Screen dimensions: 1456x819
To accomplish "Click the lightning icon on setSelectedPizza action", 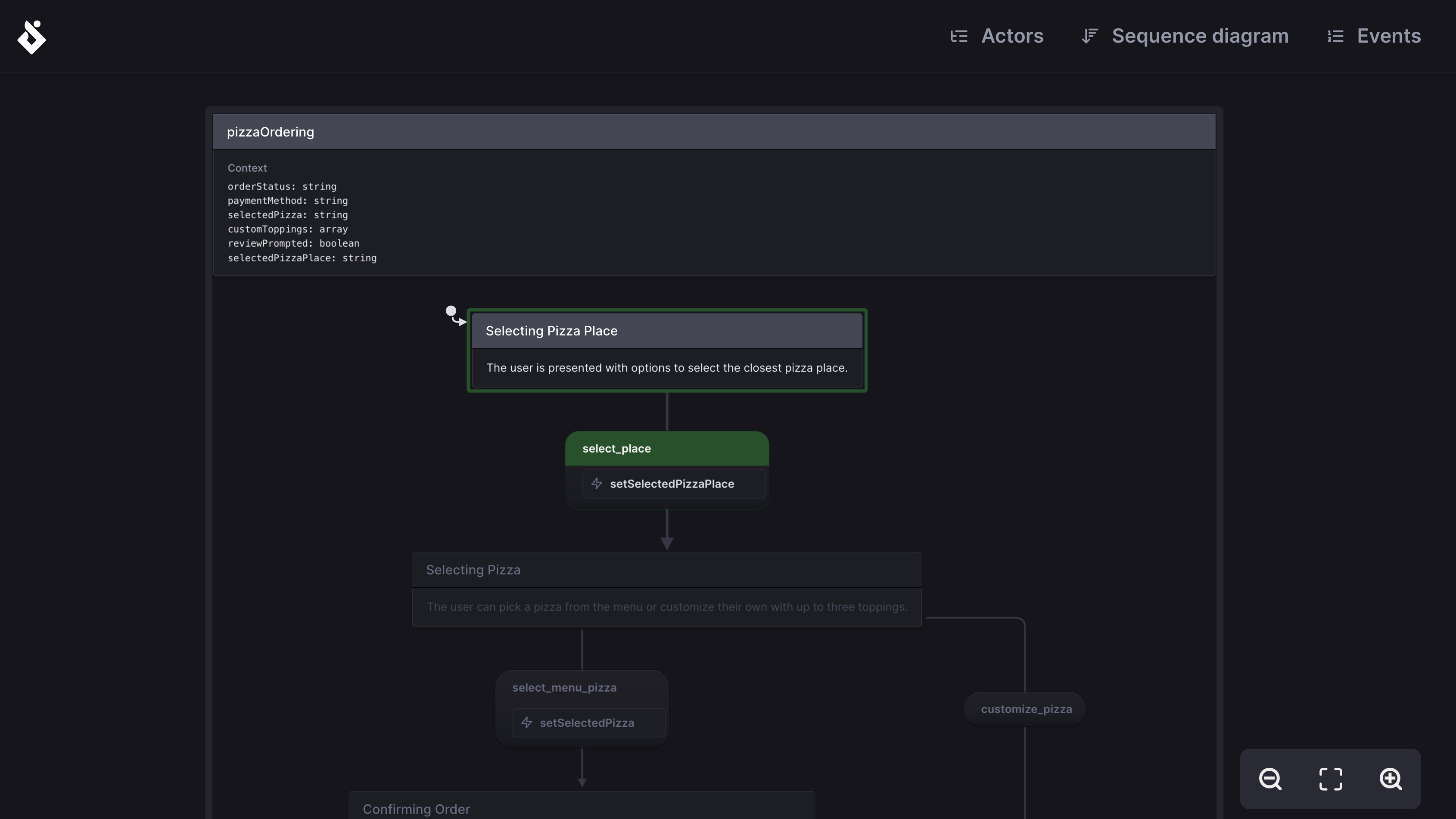I will pos(526,723).
